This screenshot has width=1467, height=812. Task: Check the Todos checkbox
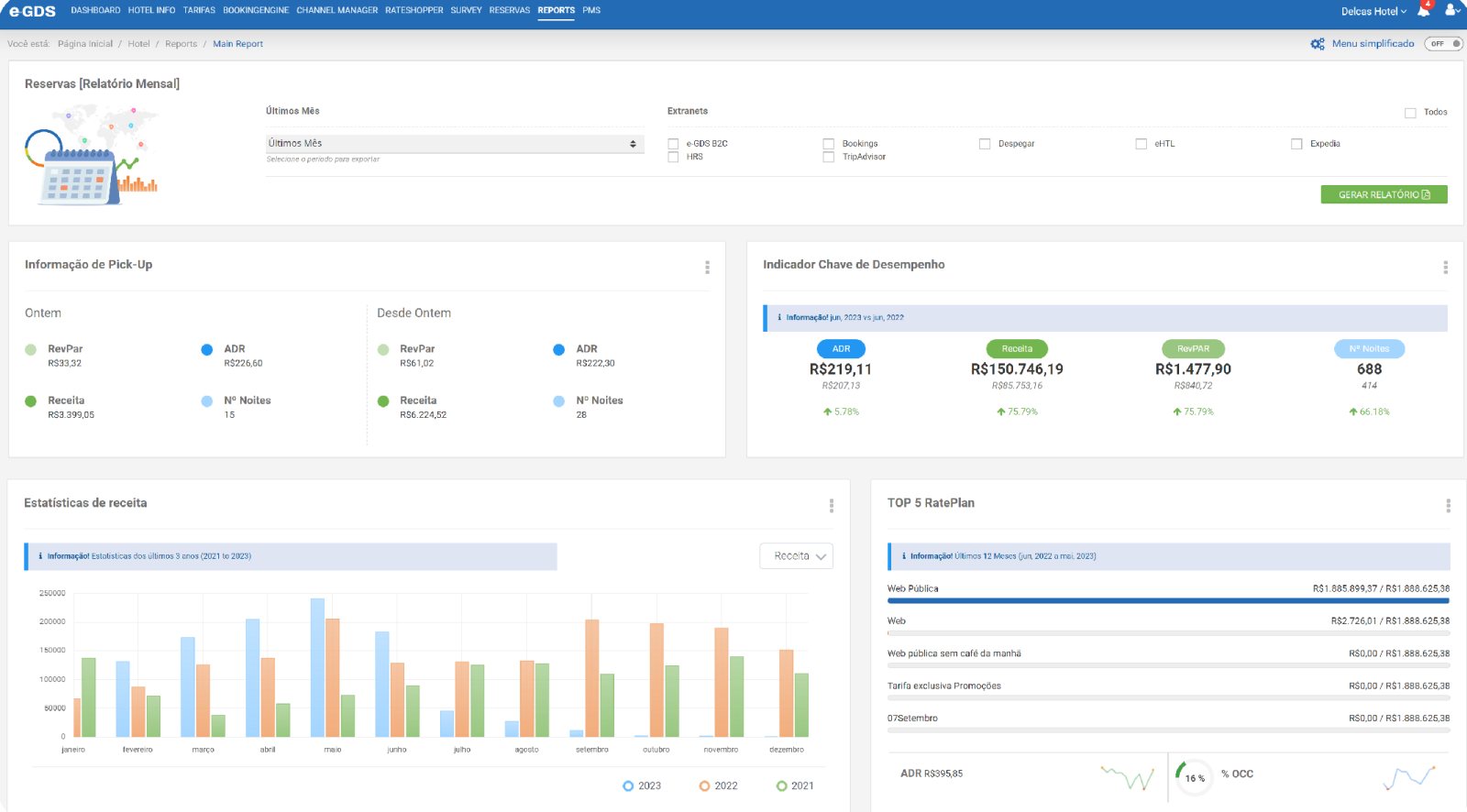[1410, 113]
